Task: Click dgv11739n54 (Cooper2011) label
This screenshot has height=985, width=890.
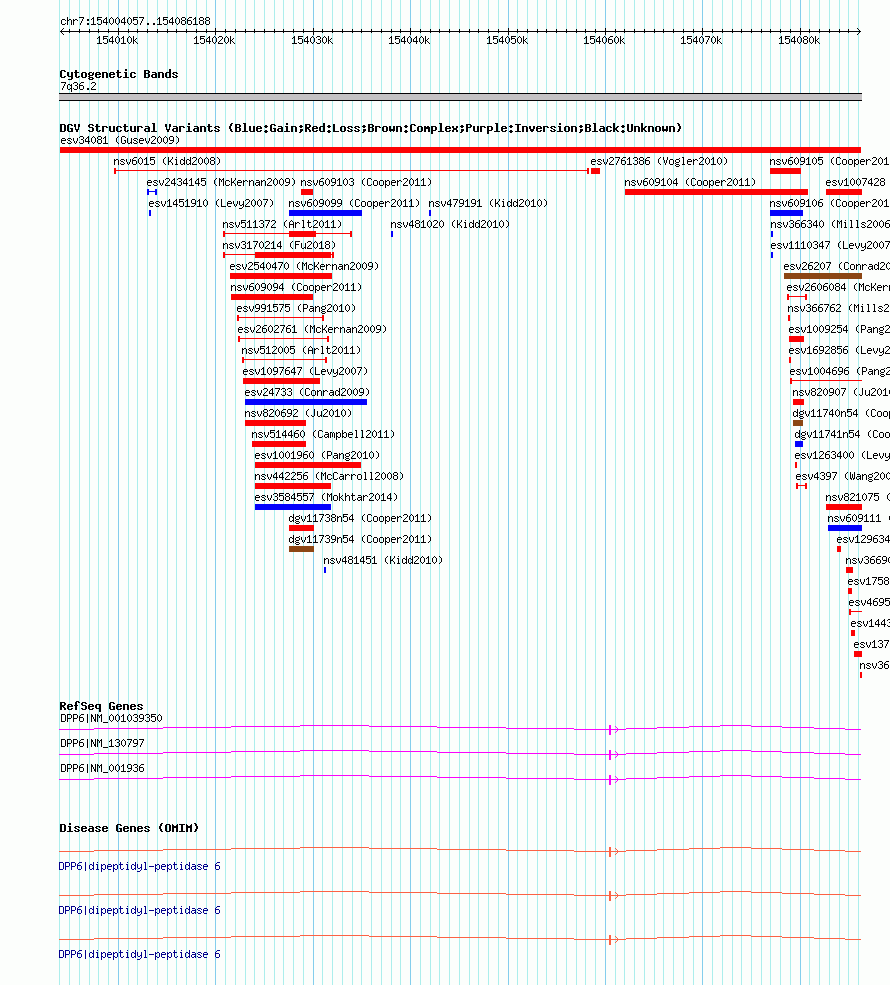Action: 361,540
